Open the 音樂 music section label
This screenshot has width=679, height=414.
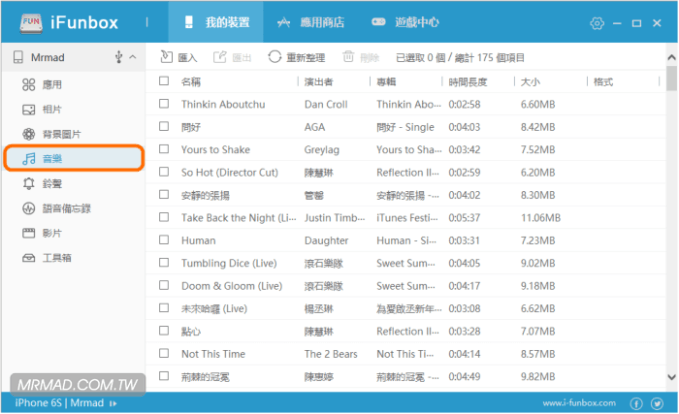(x=52, y=159)
